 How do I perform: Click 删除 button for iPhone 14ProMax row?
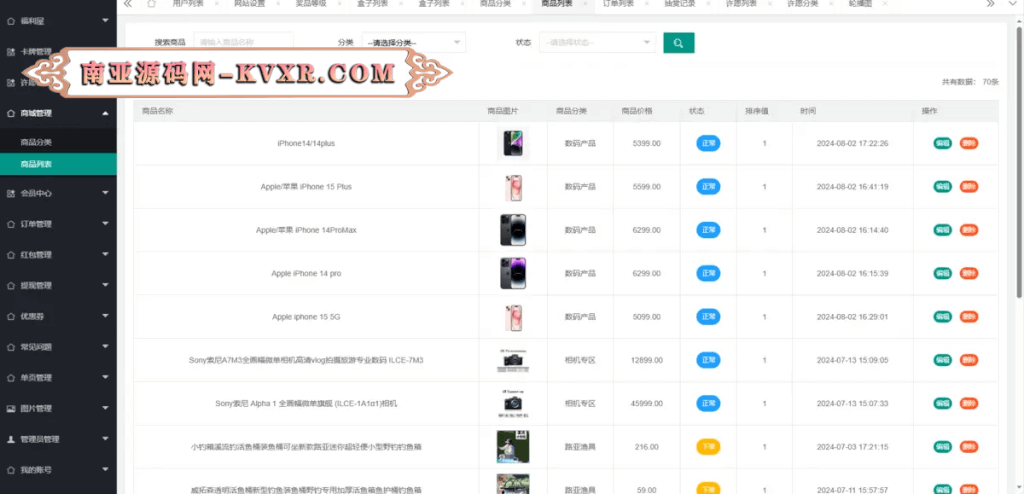(x=968, y=230)
